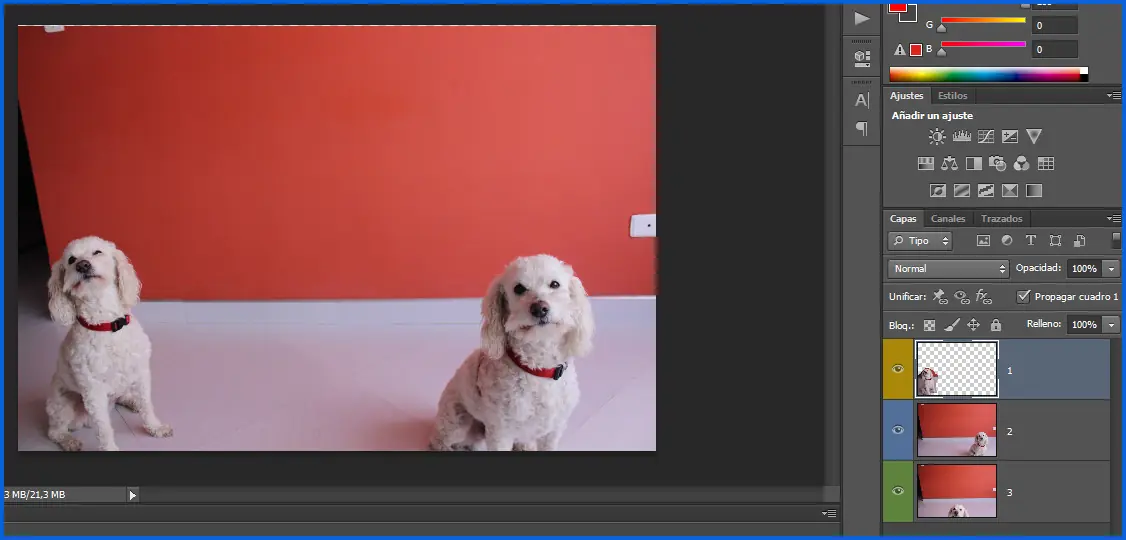
Task: Pick a color from the spectrum ramp
Action: (x=988, y=74)
